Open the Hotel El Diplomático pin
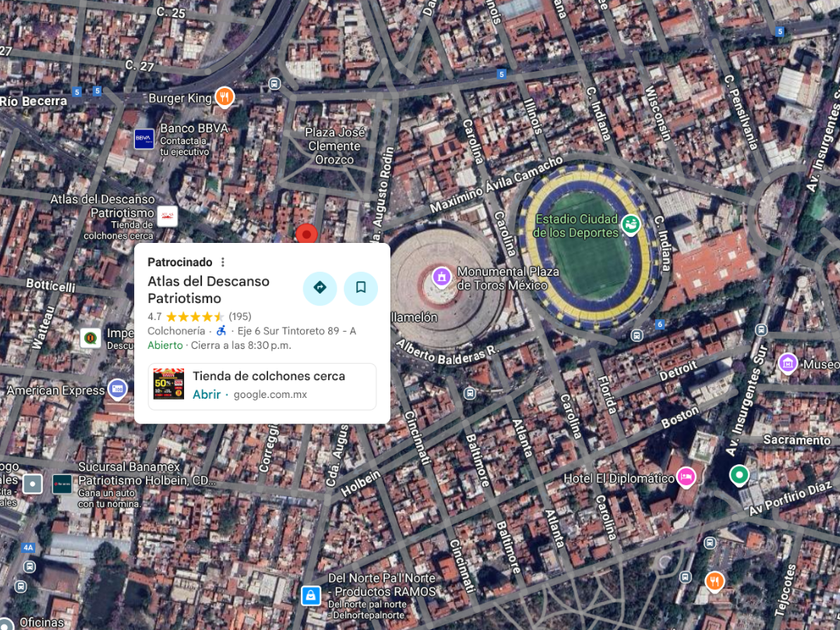Screen dimensions: 840x630 coord(686,477)
